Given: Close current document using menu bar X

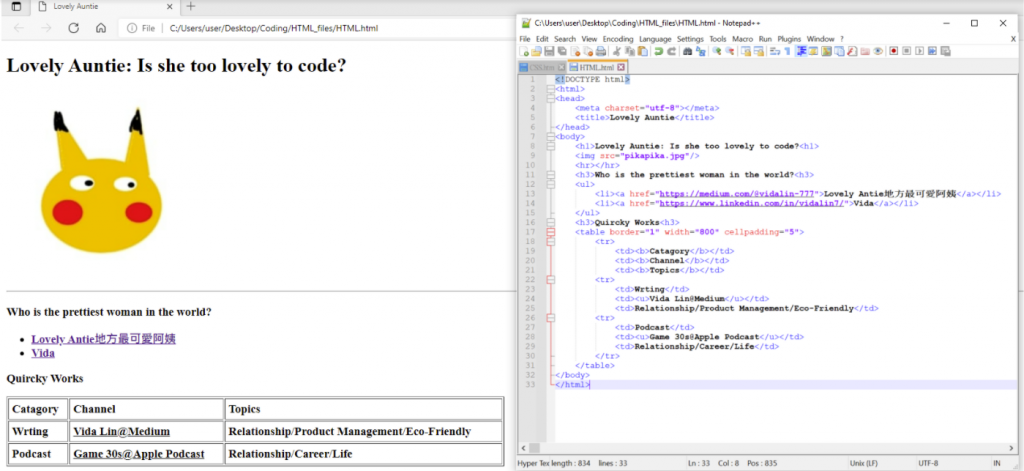Looking at the screenshot, I should pyautogui.click(x=1014, y=39).
